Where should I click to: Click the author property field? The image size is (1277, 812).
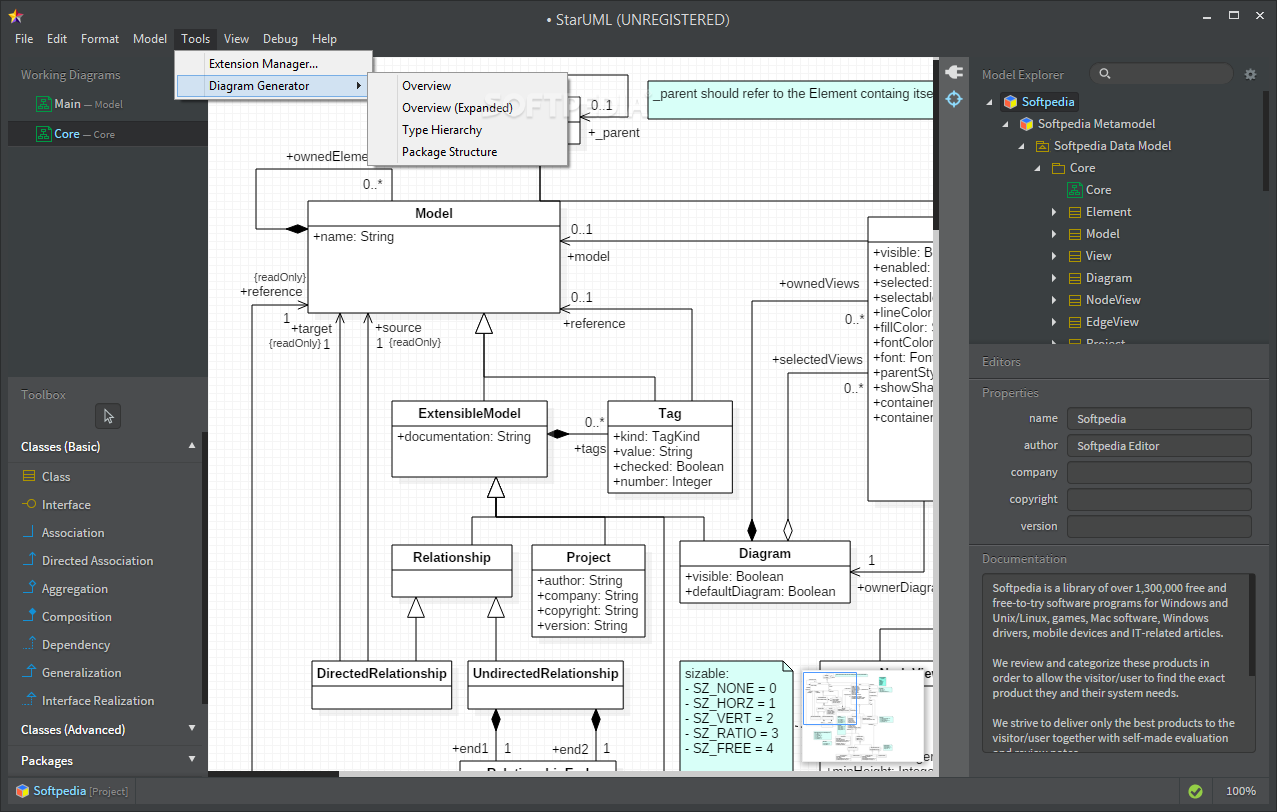(1159, 446)
